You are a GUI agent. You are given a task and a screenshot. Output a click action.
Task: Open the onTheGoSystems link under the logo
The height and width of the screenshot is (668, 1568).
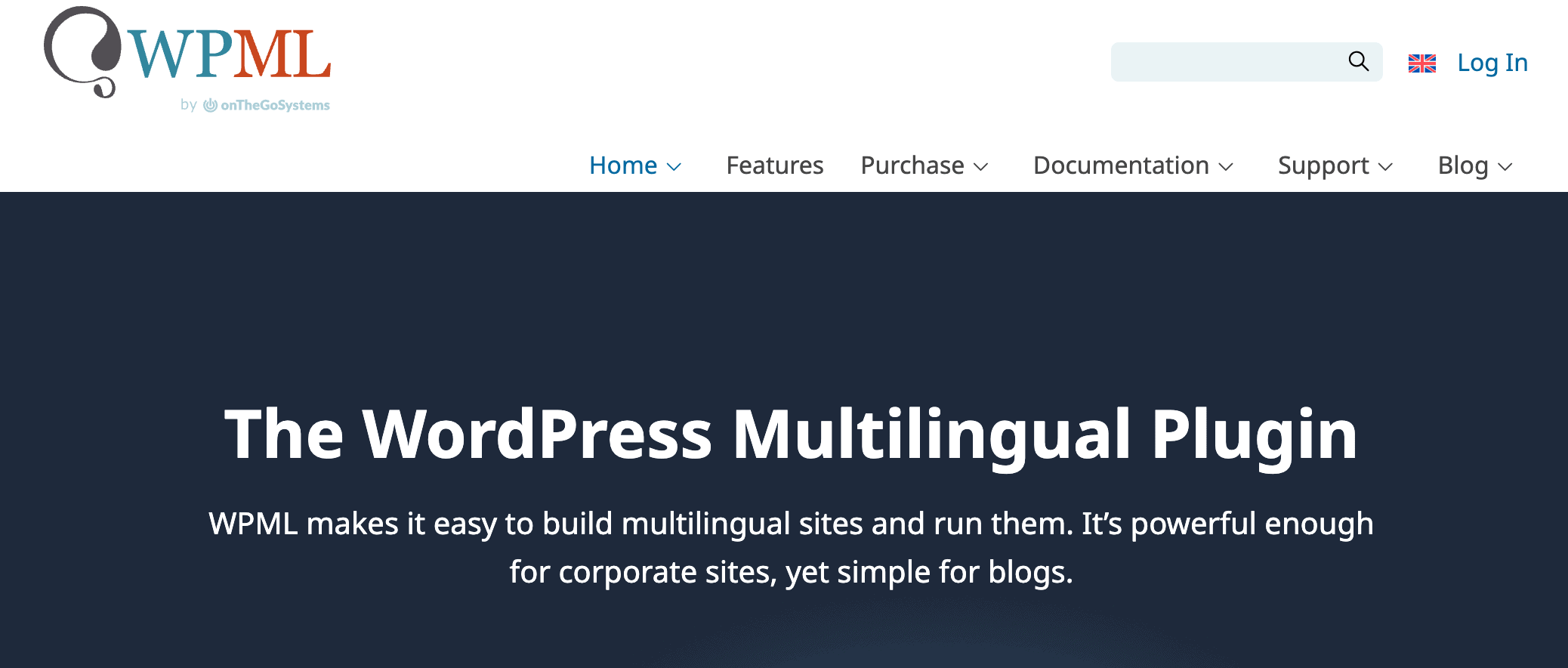274,105
